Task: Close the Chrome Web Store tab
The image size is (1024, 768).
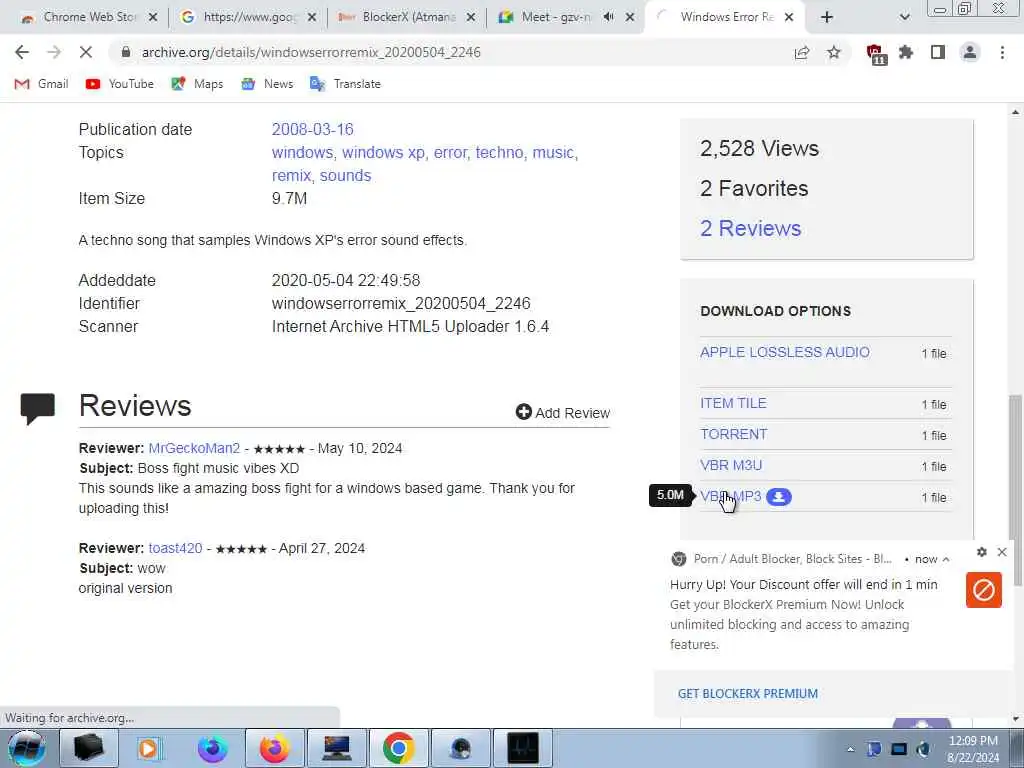Action: (x=153, y=17)
